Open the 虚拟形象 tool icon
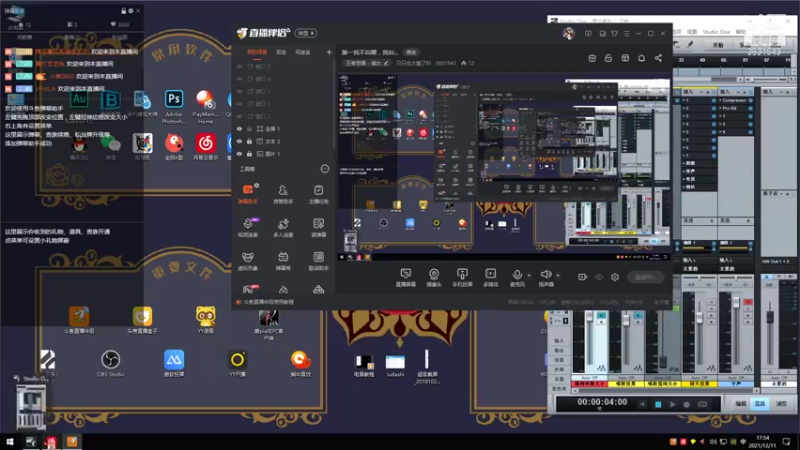The height and width of the screenshot is (450, 800). (248, 261)
